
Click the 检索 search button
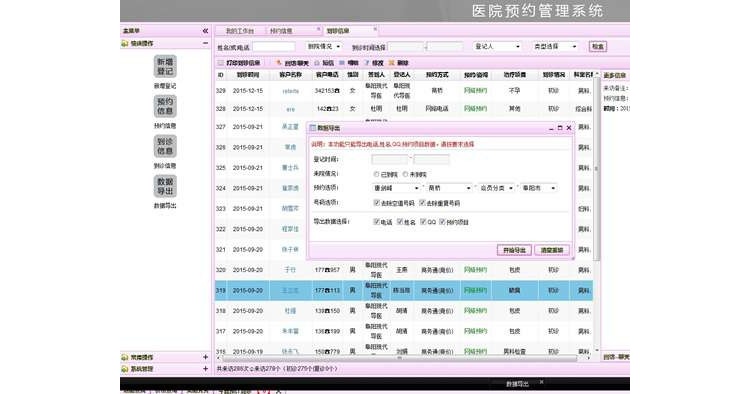point(598,46)
